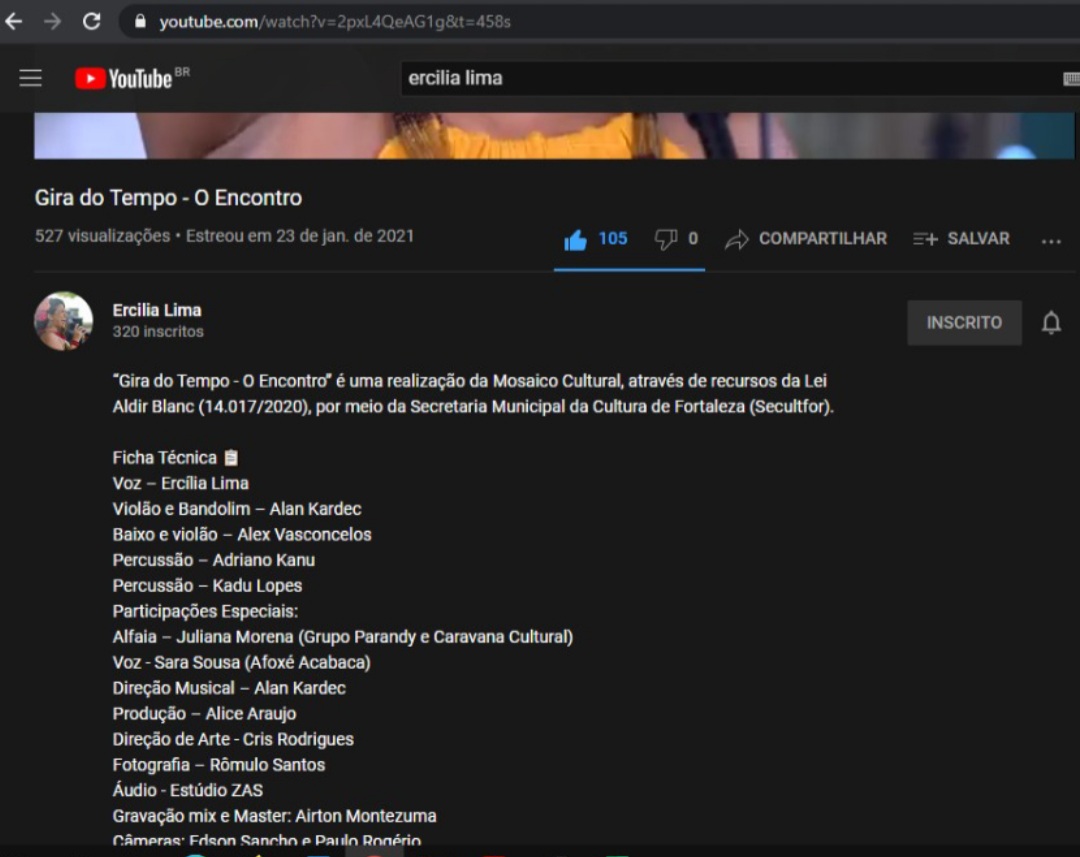Viewport: 1080px width, 857px height.
Task: Open notification bell preferences
Action: pyautogui.click(x=1051, y=323)
